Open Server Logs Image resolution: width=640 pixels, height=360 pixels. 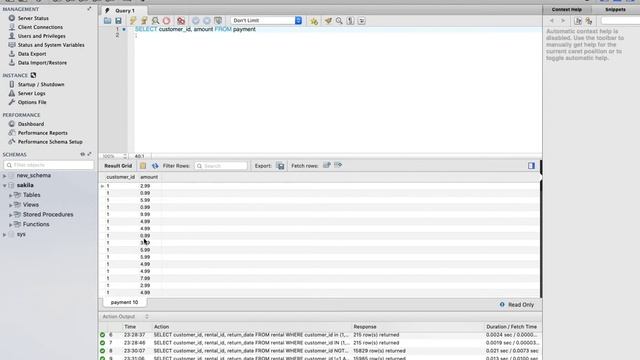coord(31,93)
